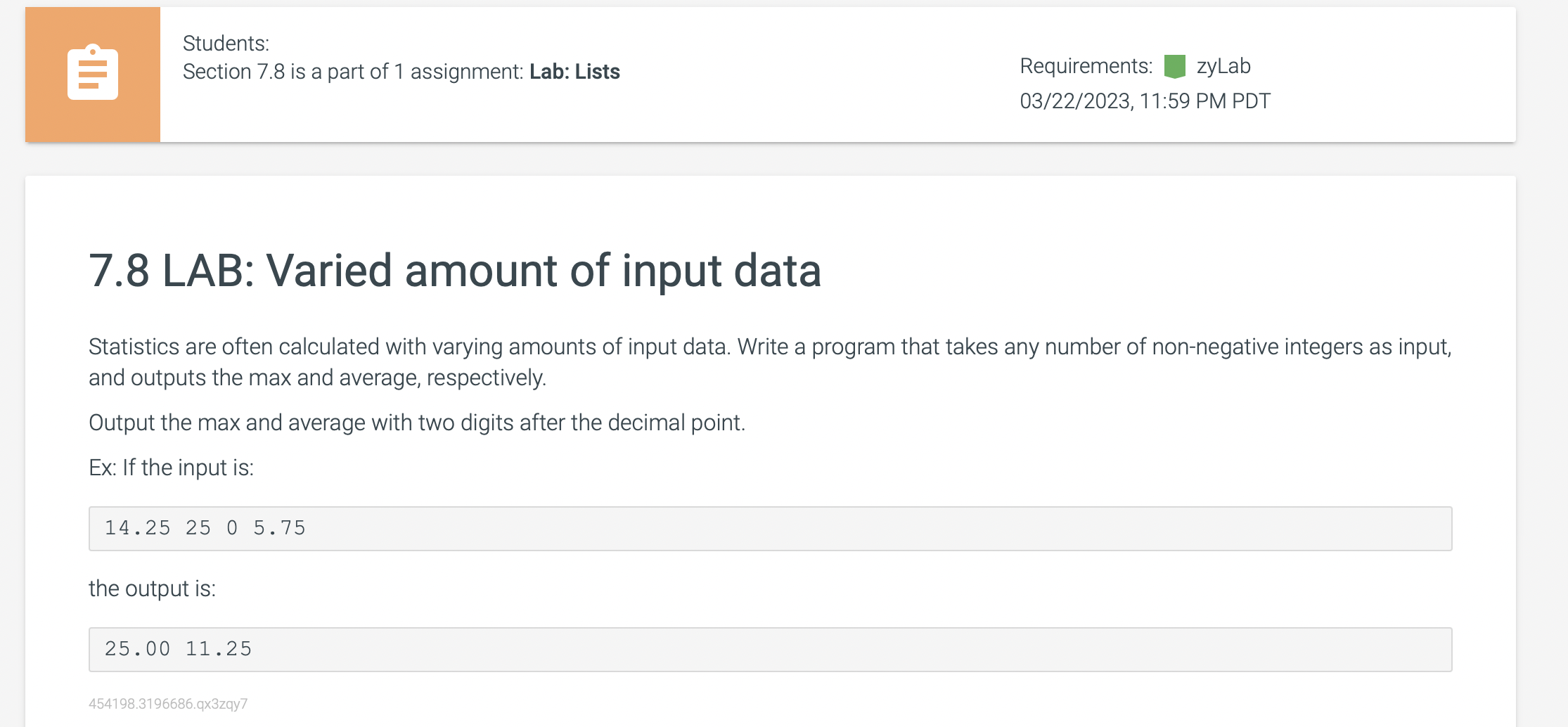Image resolution: width=1568 pixels, height=727 pixels.
Task: Click the Students: label in the banner
Action: click(226, 44)
